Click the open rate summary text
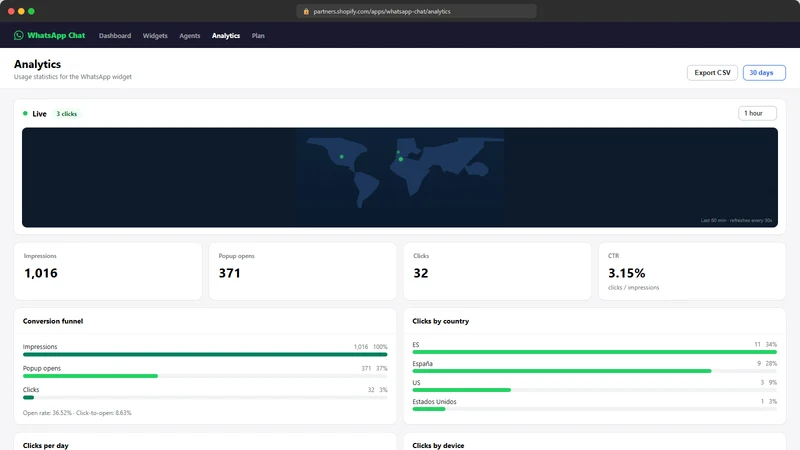Screen dimensions: 800x450 click(x=77, y=413)
